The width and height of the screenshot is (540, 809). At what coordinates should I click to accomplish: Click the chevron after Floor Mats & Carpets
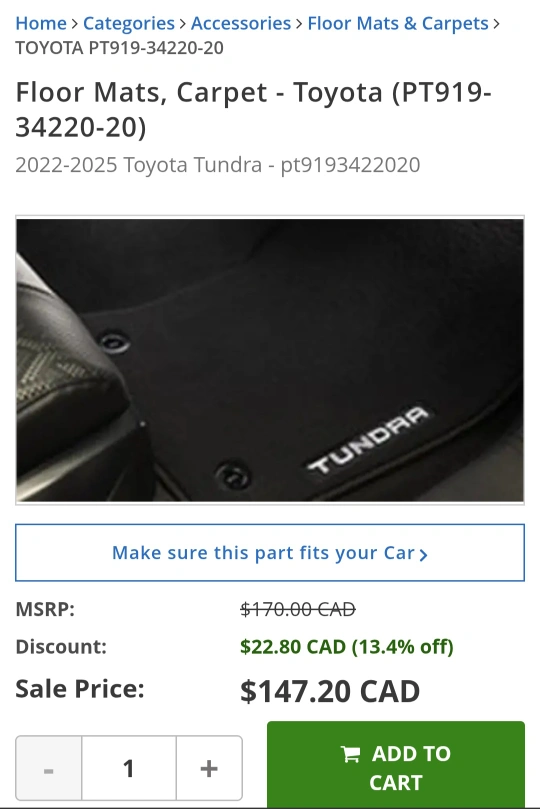click(x=496, y=24)
